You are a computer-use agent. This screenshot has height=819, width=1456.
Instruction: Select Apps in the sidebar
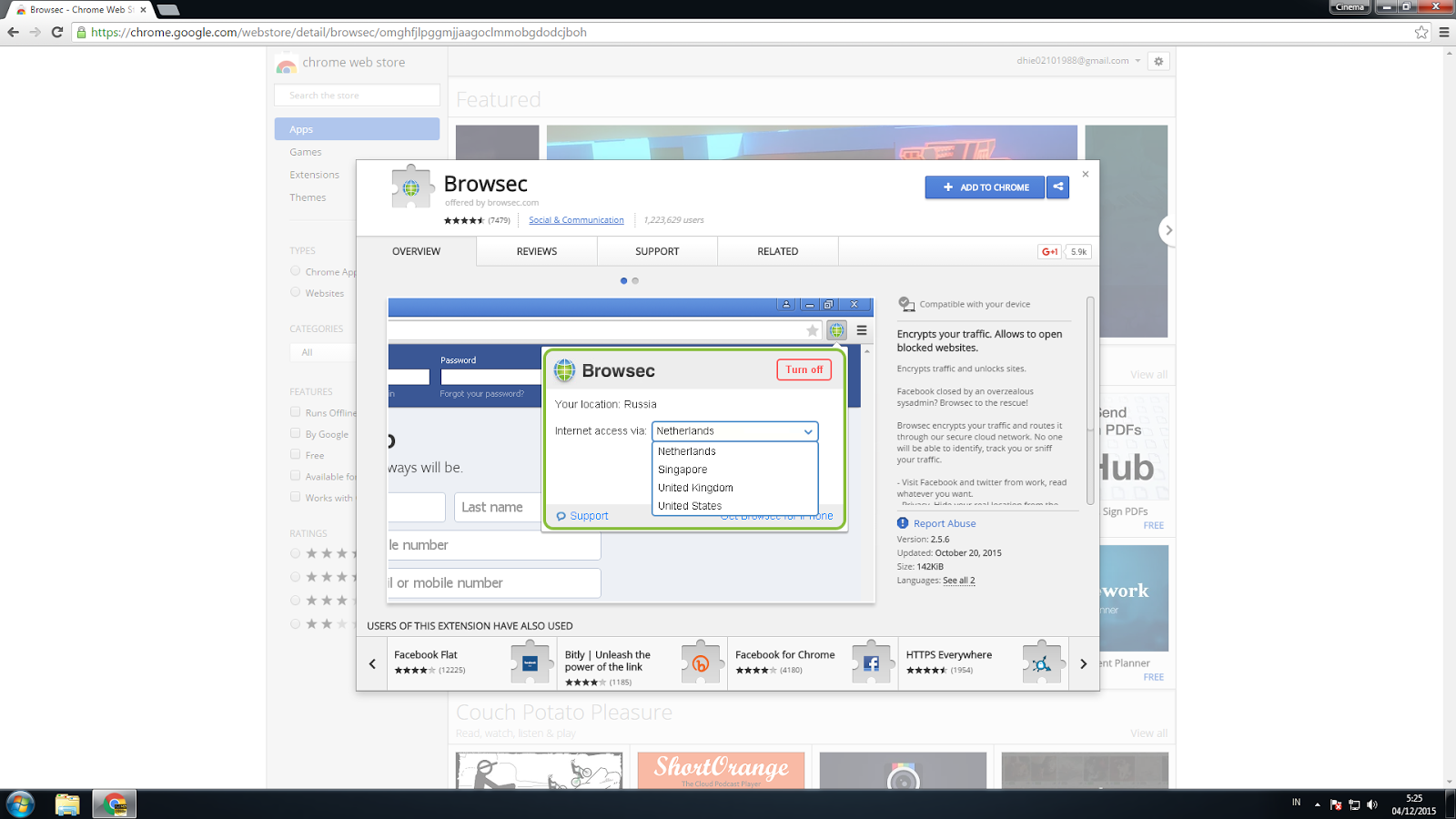[357, 129]
